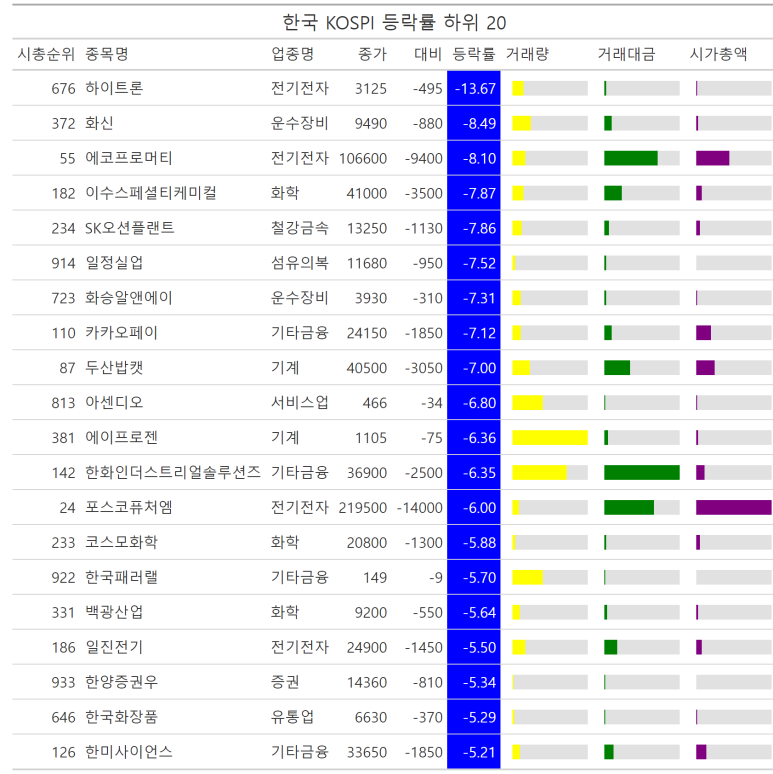
Task: Click sector '서비스업' in 아센디오 row
Action: point(300,403)
